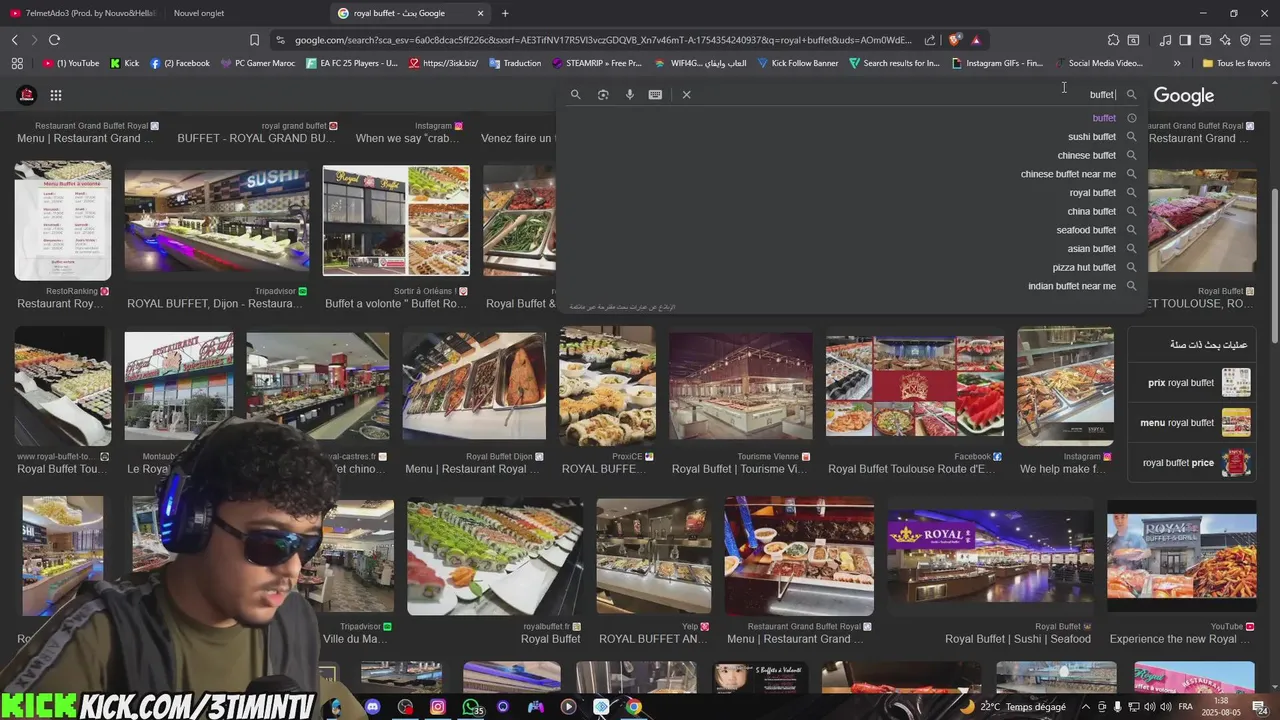
Task: Click the browser back arrow
Action: pos(15,40)
